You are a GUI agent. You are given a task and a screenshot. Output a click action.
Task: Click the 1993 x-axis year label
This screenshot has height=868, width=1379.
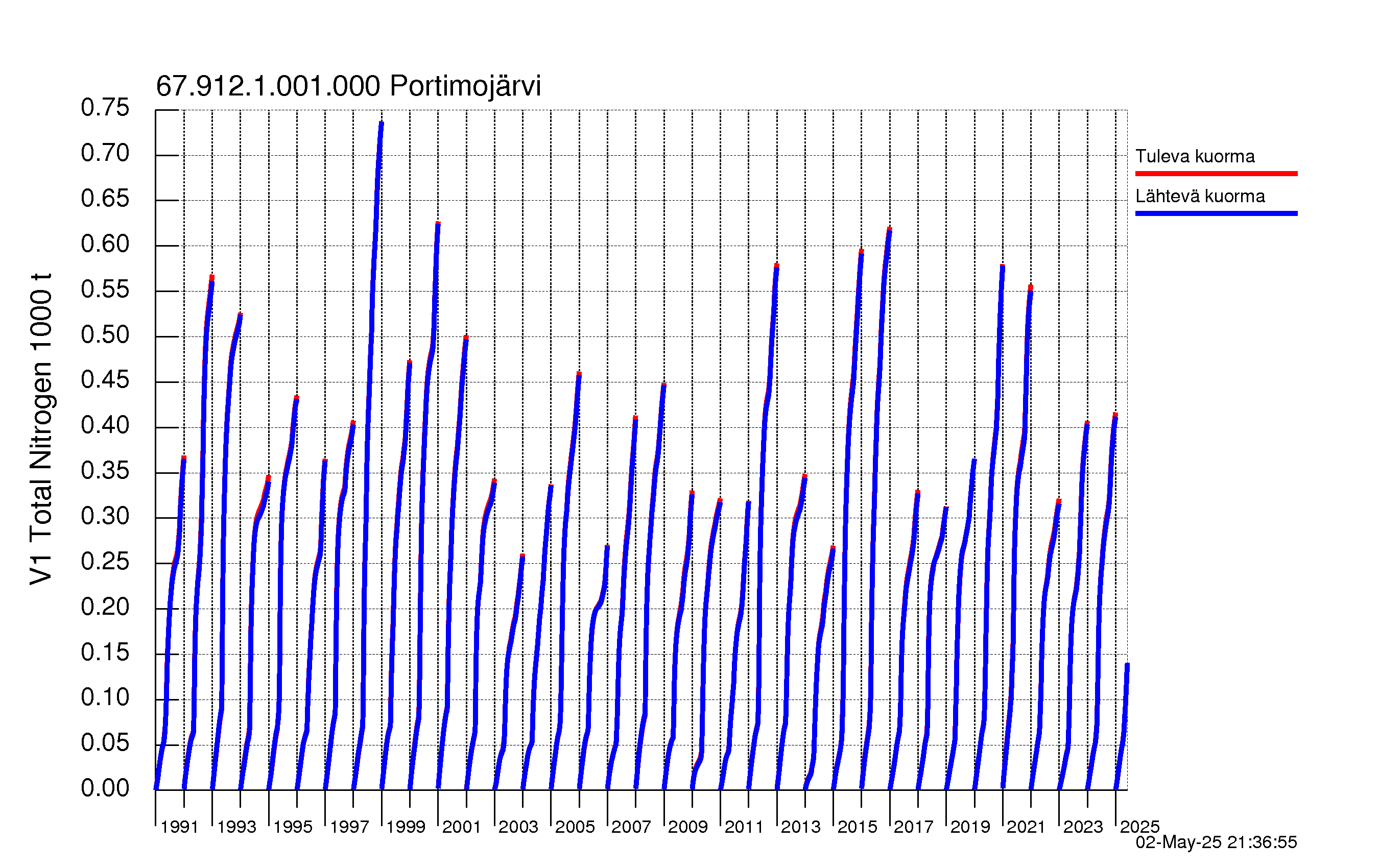(236, 827)
